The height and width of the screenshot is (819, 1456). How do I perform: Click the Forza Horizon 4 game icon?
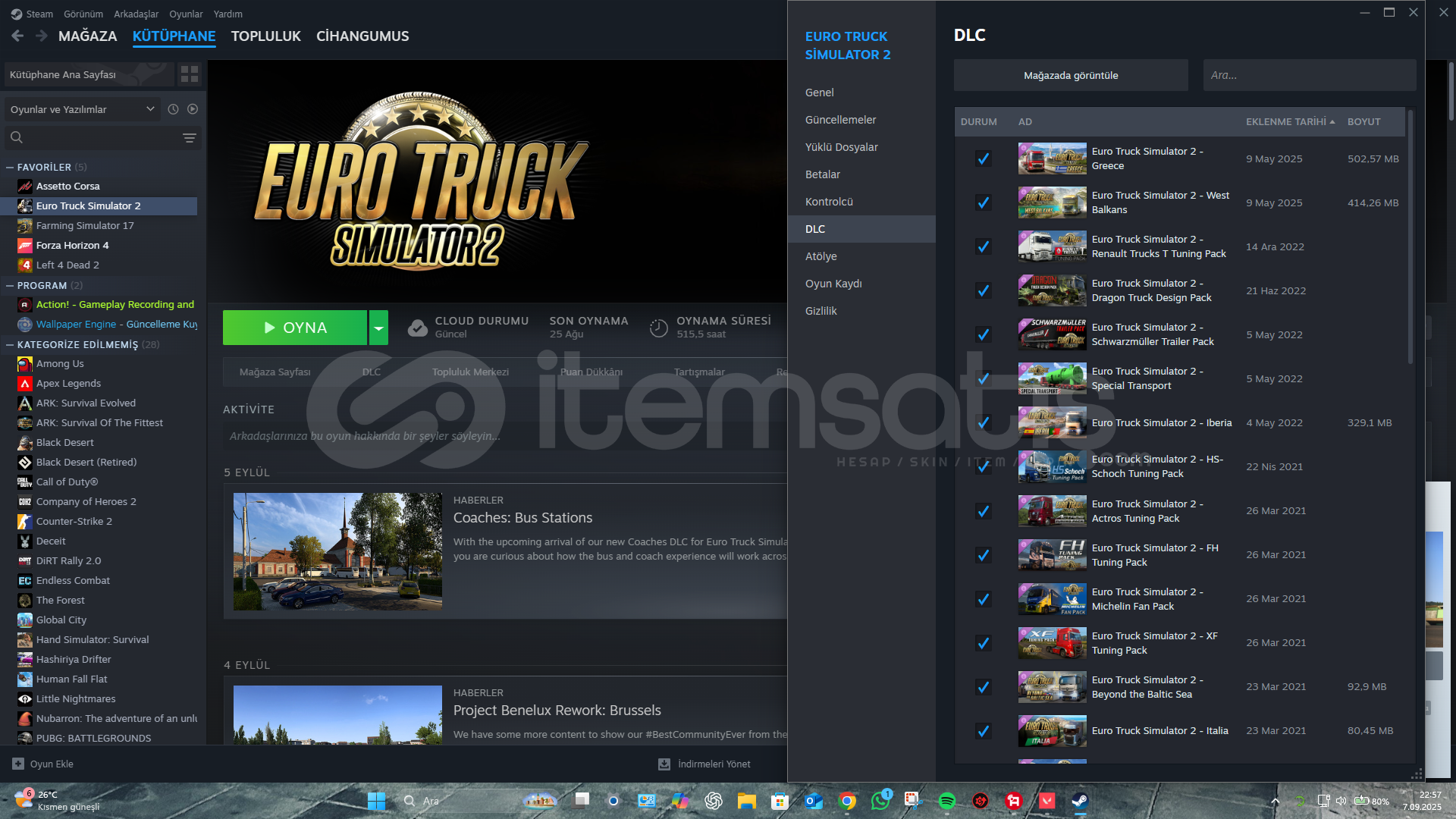coord(25,245)
